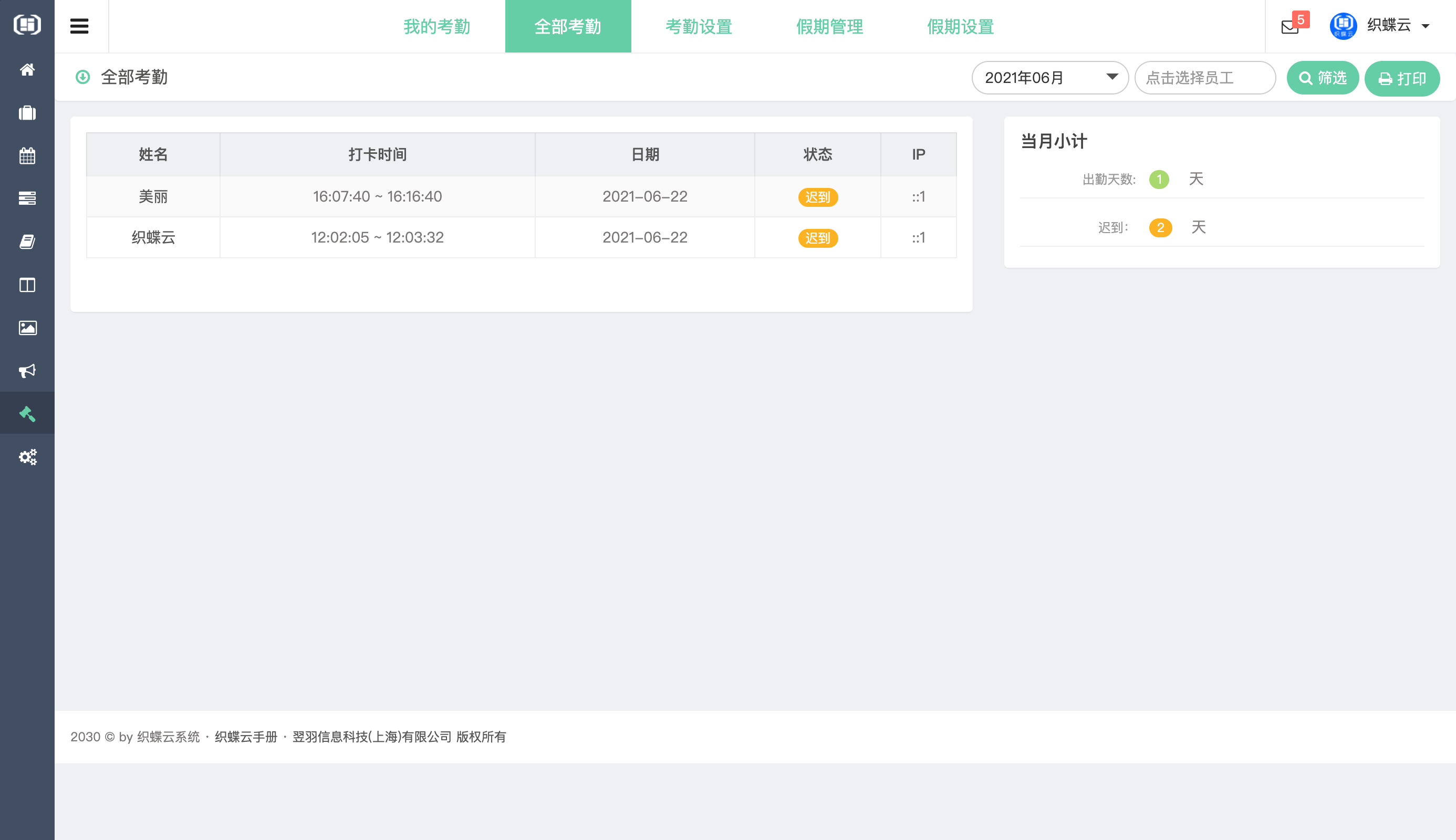Click the home icon in sidebar
The height and width of the screenshot is (840, 1456).
point(27,70)
